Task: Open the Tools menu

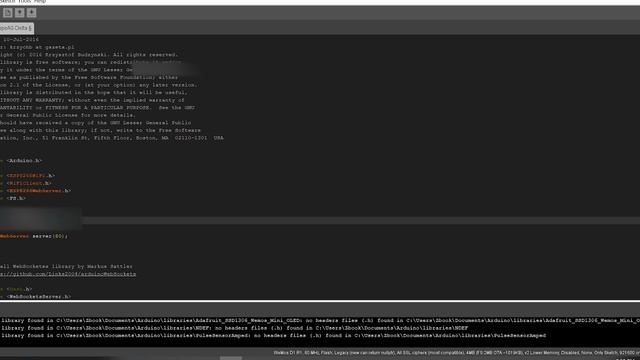Action: 24,2
